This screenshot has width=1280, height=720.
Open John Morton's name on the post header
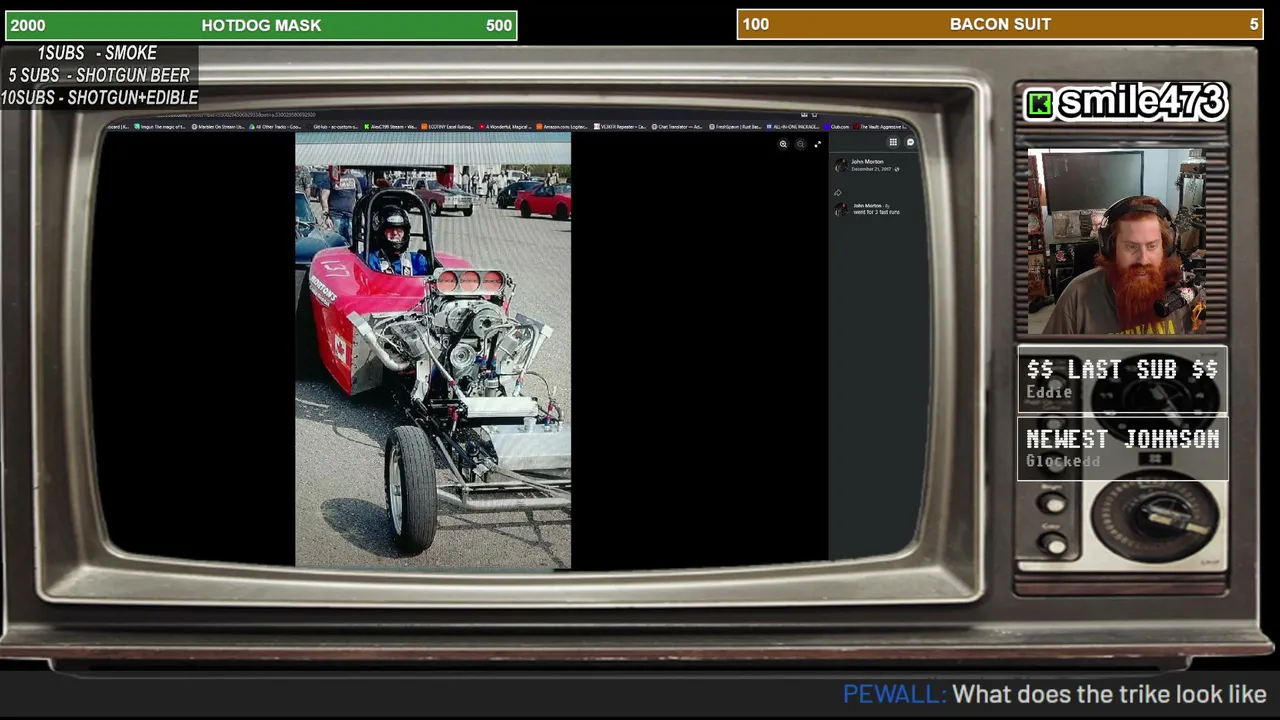(x=867, y=162)
